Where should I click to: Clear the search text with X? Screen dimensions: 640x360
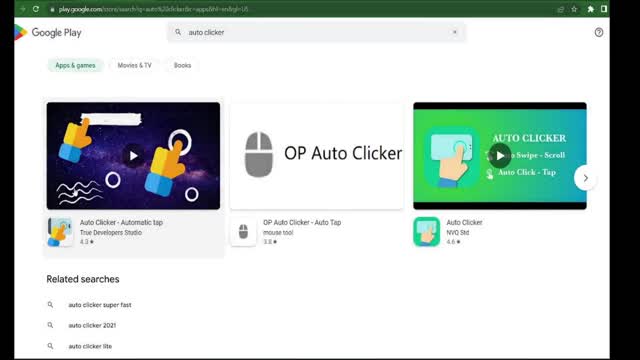(x=455, y=32)
